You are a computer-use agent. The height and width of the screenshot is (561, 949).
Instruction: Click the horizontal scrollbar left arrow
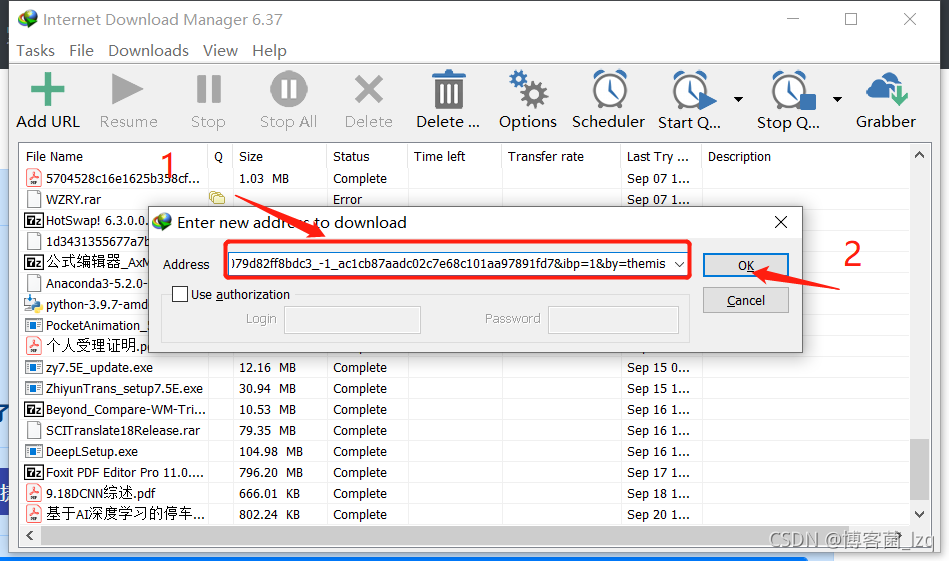29,535
